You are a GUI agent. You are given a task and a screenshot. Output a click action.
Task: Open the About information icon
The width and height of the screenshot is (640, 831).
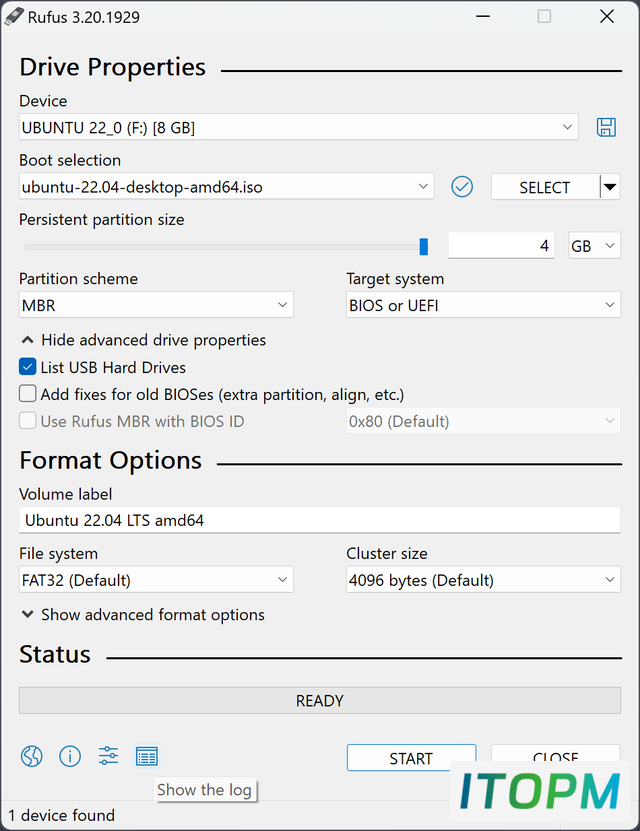point(70,756)
